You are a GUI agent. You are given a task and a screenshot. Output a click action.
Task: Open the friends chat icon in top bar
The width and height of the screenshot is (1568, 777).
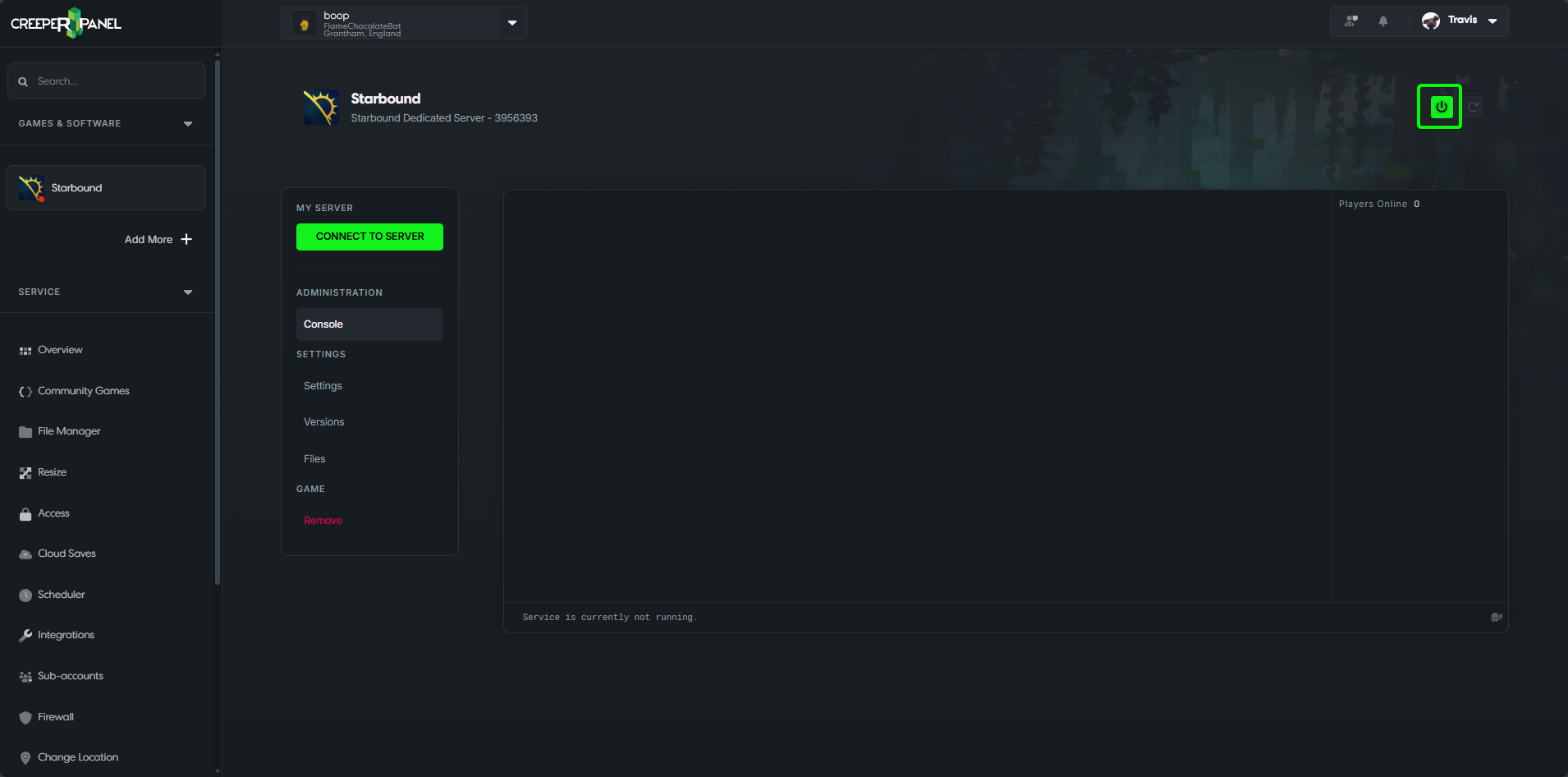pos(1351,21)
